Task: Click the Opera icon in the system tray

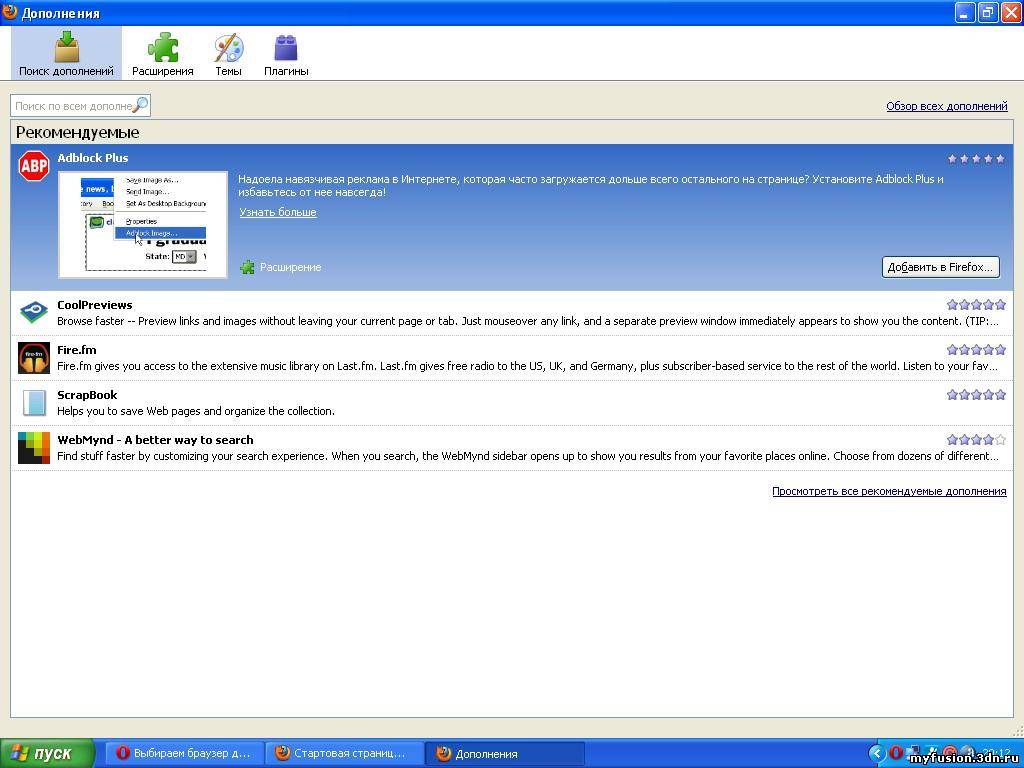Action: [x=896, y=753]
